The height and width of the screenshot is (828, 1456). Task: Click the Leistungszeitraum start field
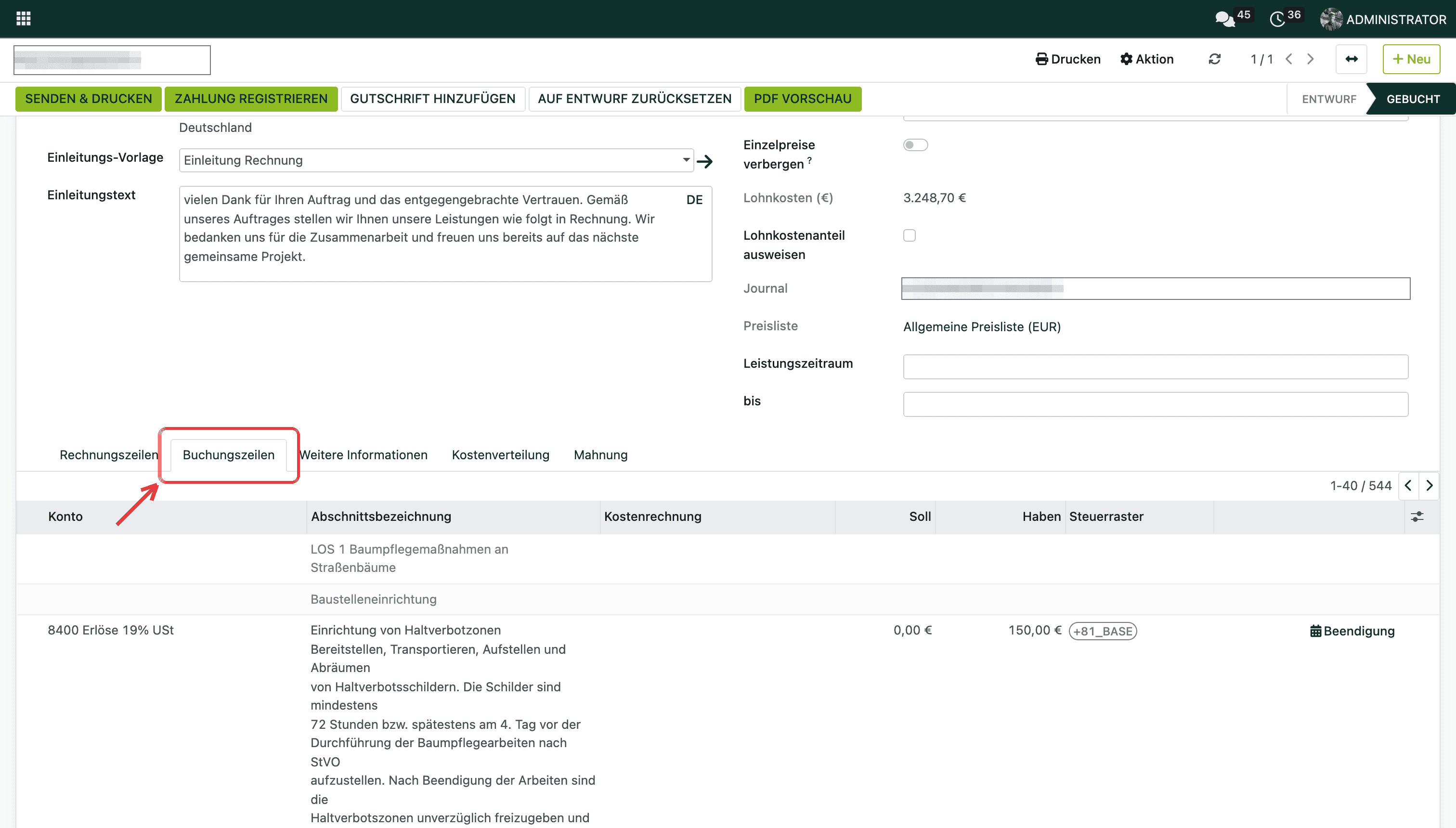point(1156,367)
